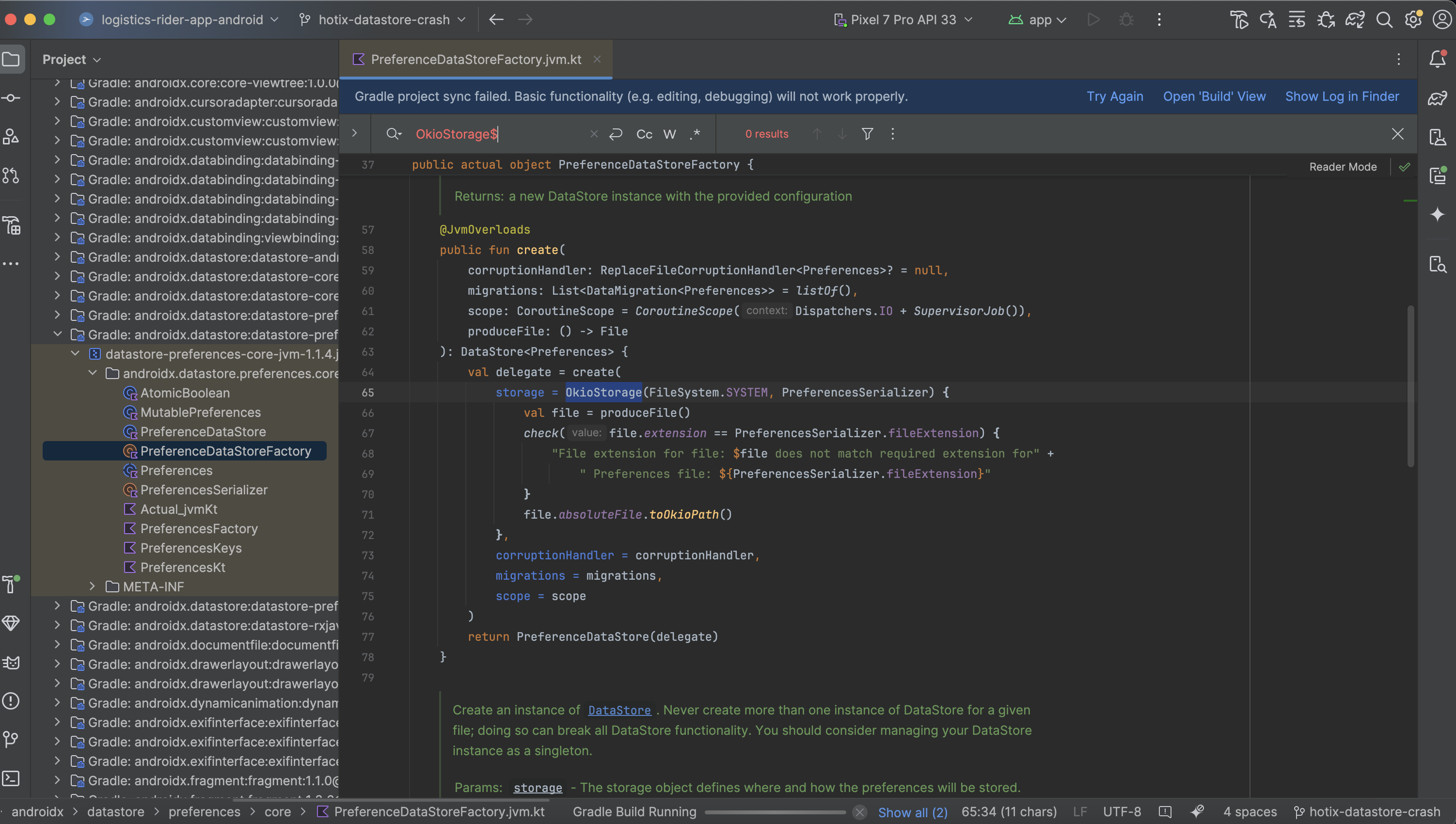Open the Terminal tool window icon
This screenshot has width=1456, height=824.
11,779
